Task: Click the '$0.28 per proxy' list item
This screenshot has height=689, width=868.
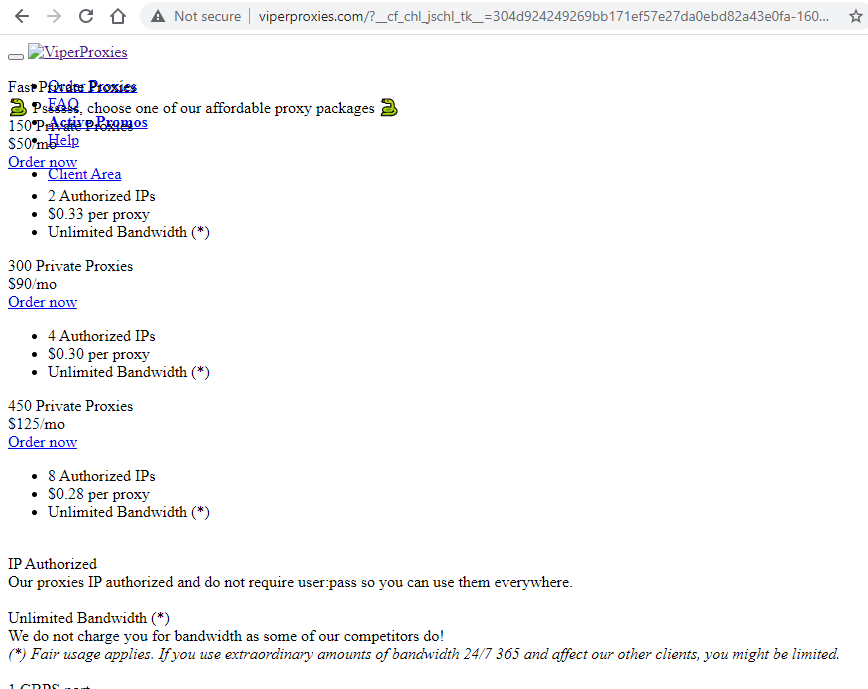Action: pyautogui.click(x=99, y=494)
